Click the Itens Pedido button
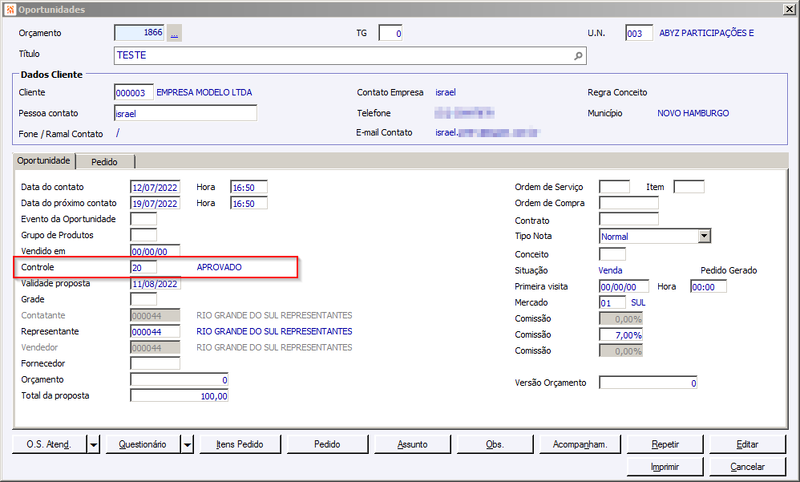Screen dimensions: 800x482 point(240,444)
